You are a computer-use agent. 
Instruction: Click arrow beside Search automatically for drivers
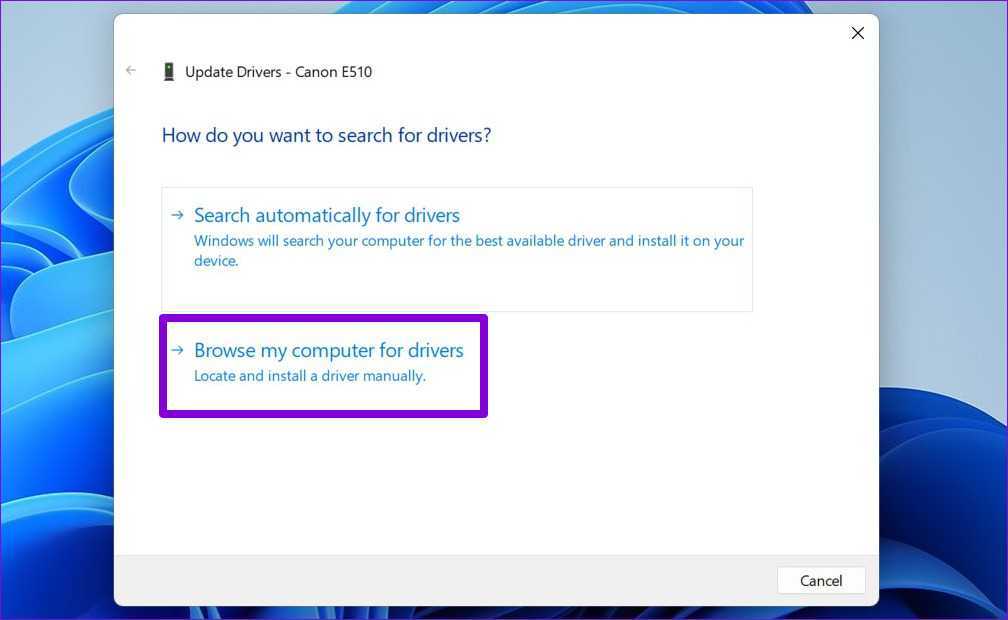tap(177, 215)
